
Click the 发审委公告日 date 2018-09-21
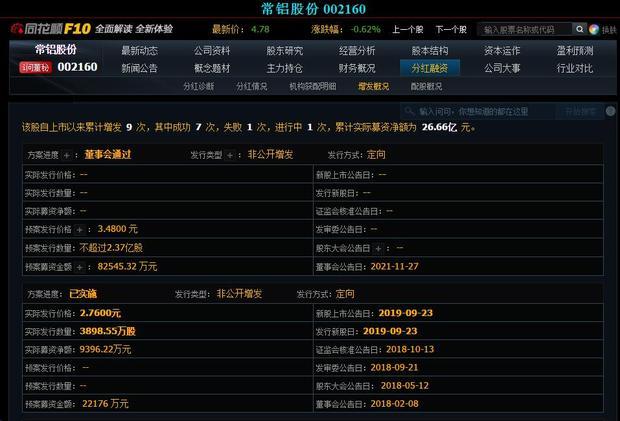point(394,368)
